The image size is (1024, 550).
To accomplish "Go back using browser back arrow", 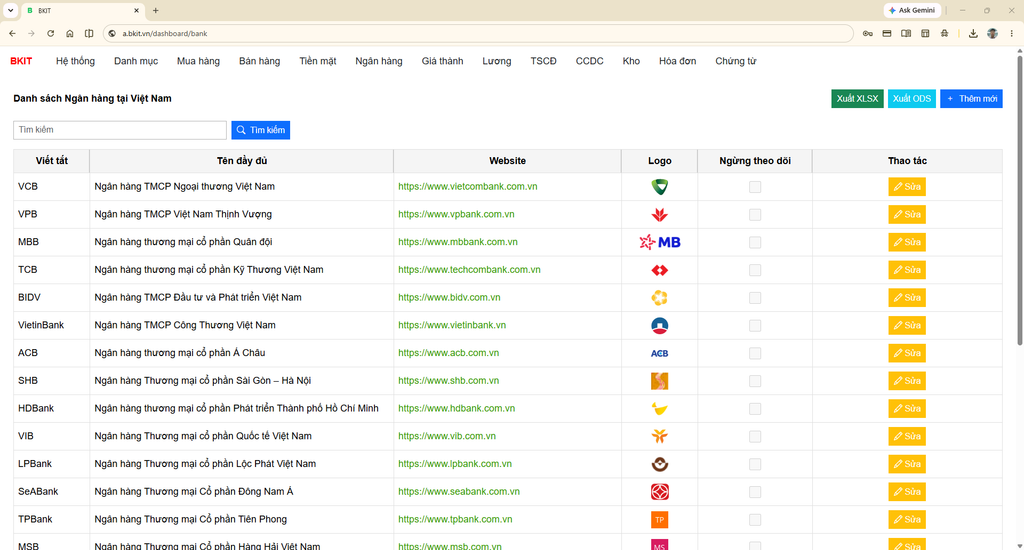I will pyautogui.click(x=12, y=33).
